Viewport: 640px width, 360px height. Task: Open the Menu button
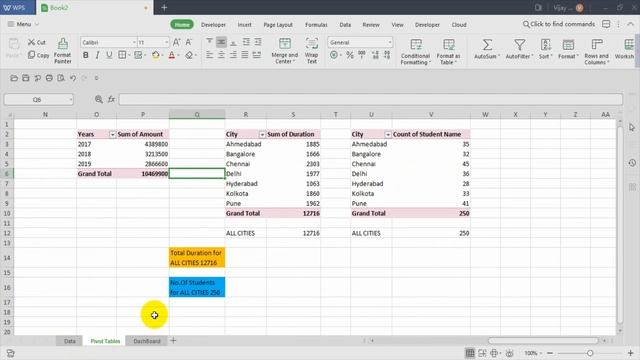(x=23, y=24)
